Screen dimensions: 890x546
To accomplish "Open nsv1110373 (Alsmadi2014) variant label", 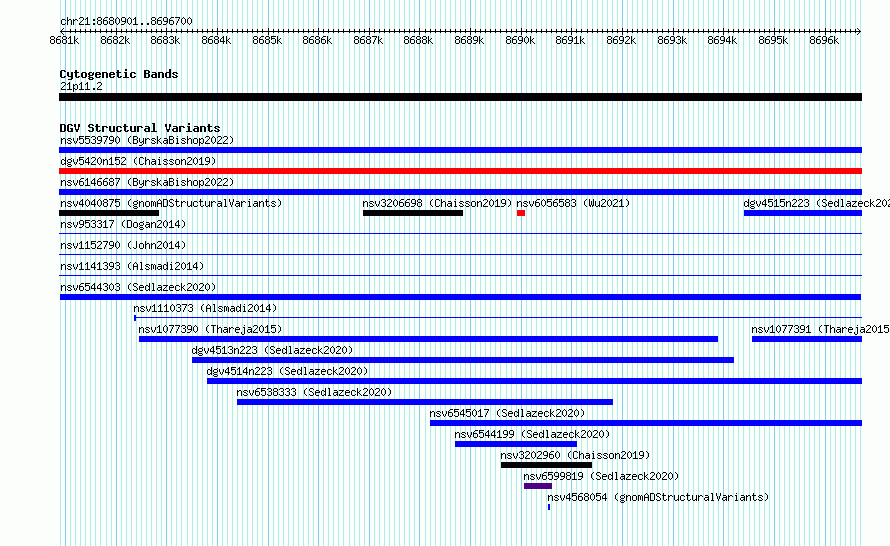I will tap(205, 308).
